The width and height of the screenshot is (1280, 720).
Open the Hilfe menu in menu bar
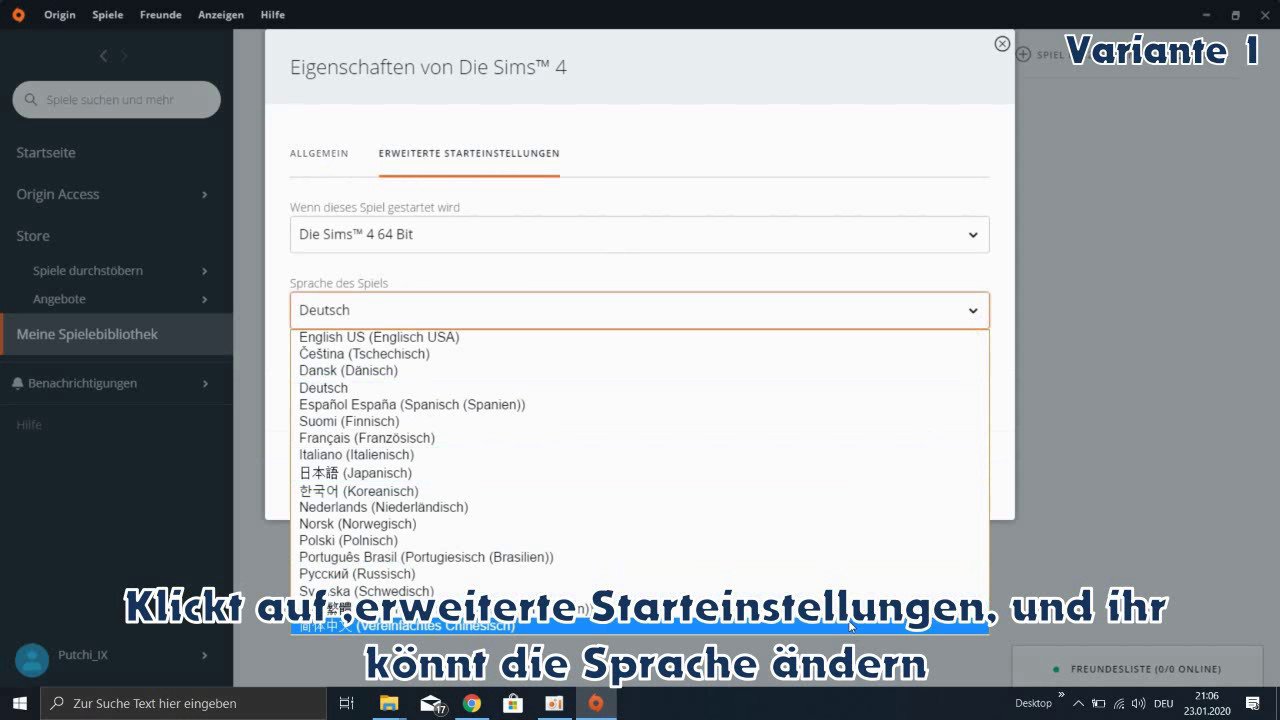pyautogui.click(x=272, y=15)
